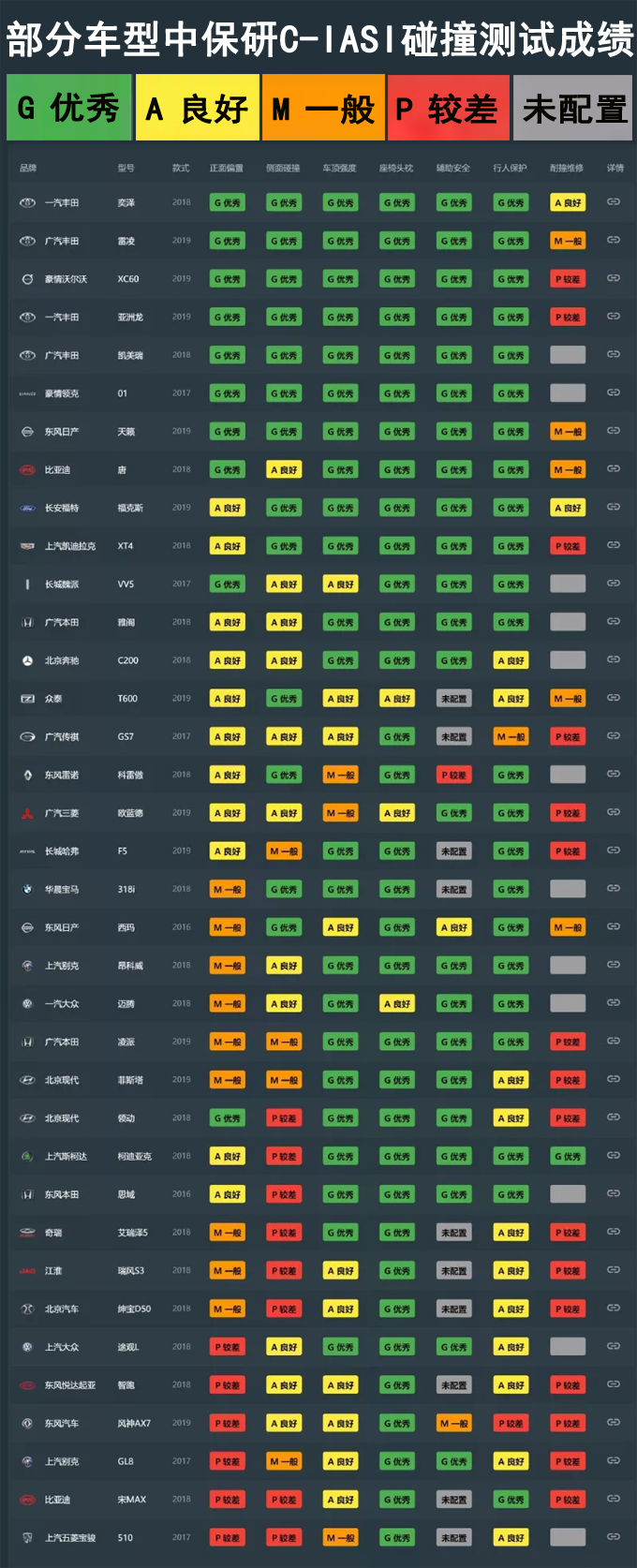This screenshot has height=1568, width=637.
Task: Select the yellow A 良好 legend swatch
Action: click(x=198, y=108)
